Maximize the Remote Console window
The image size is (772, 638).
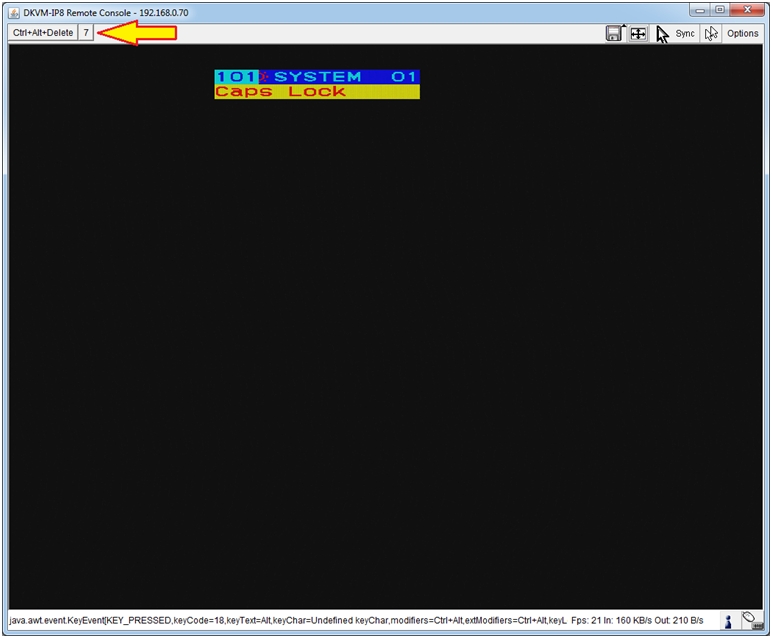point(720,11)
